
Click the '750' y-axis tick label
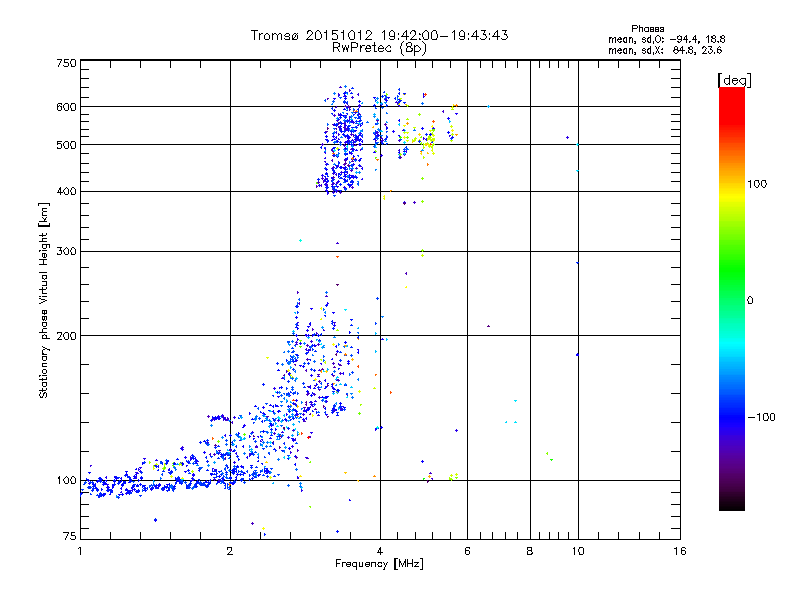point(67,63)
